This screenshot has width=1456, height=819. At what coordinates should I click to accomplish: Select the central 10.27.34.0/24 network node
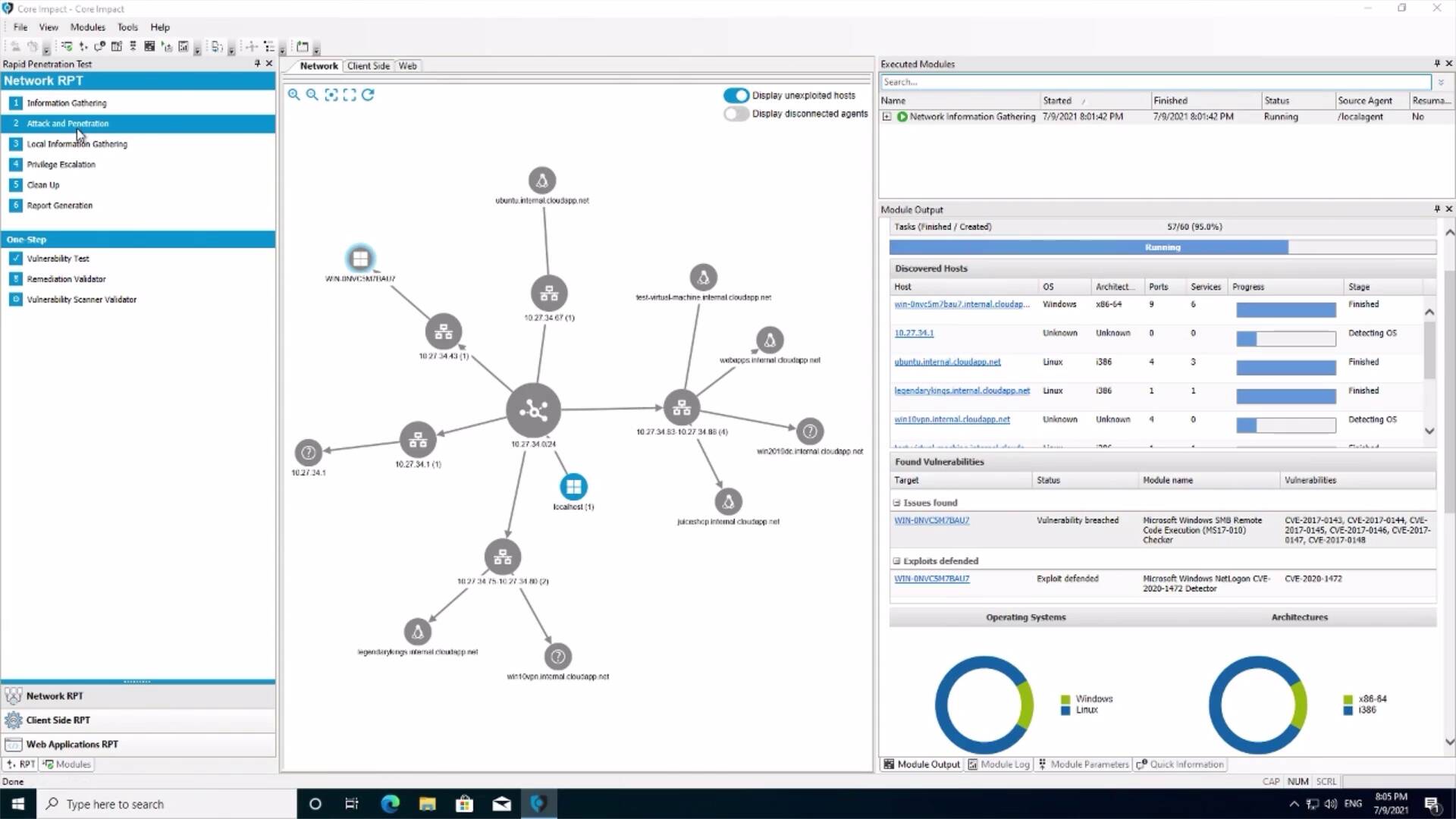pos(534,410)
